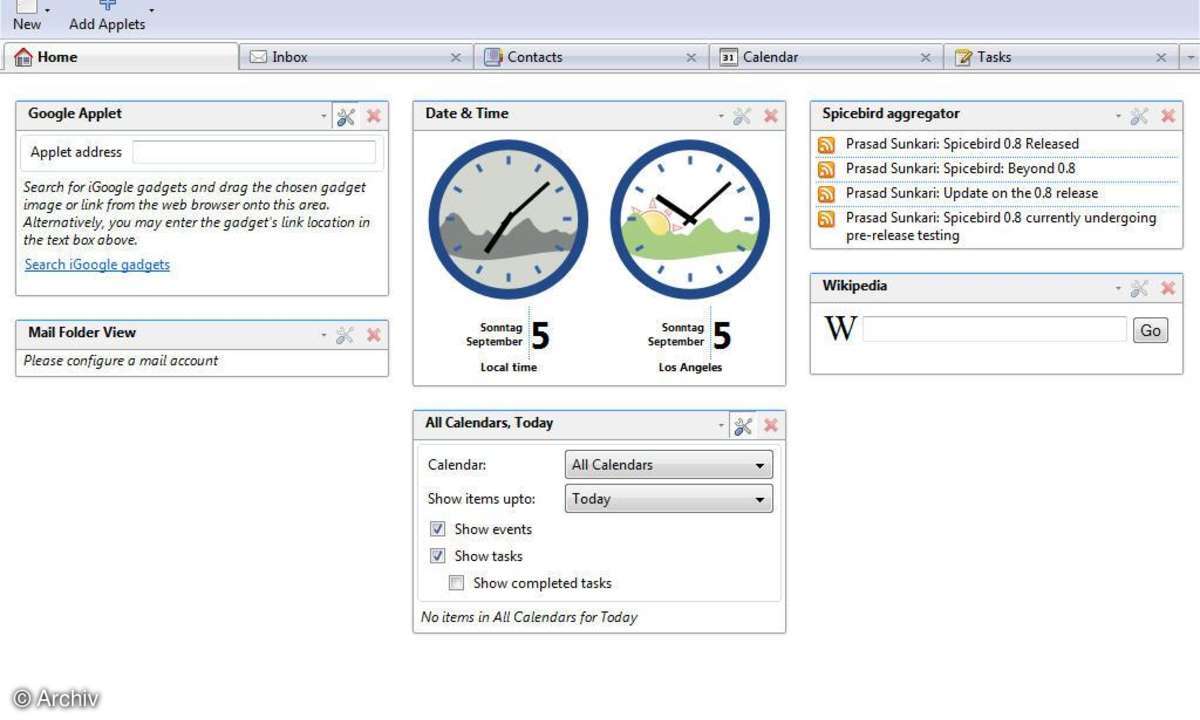Remove the Spicebird aggregator applet
Image resolution: width=1200 pixels, height=720 pixels.
tap(1168, 116)
